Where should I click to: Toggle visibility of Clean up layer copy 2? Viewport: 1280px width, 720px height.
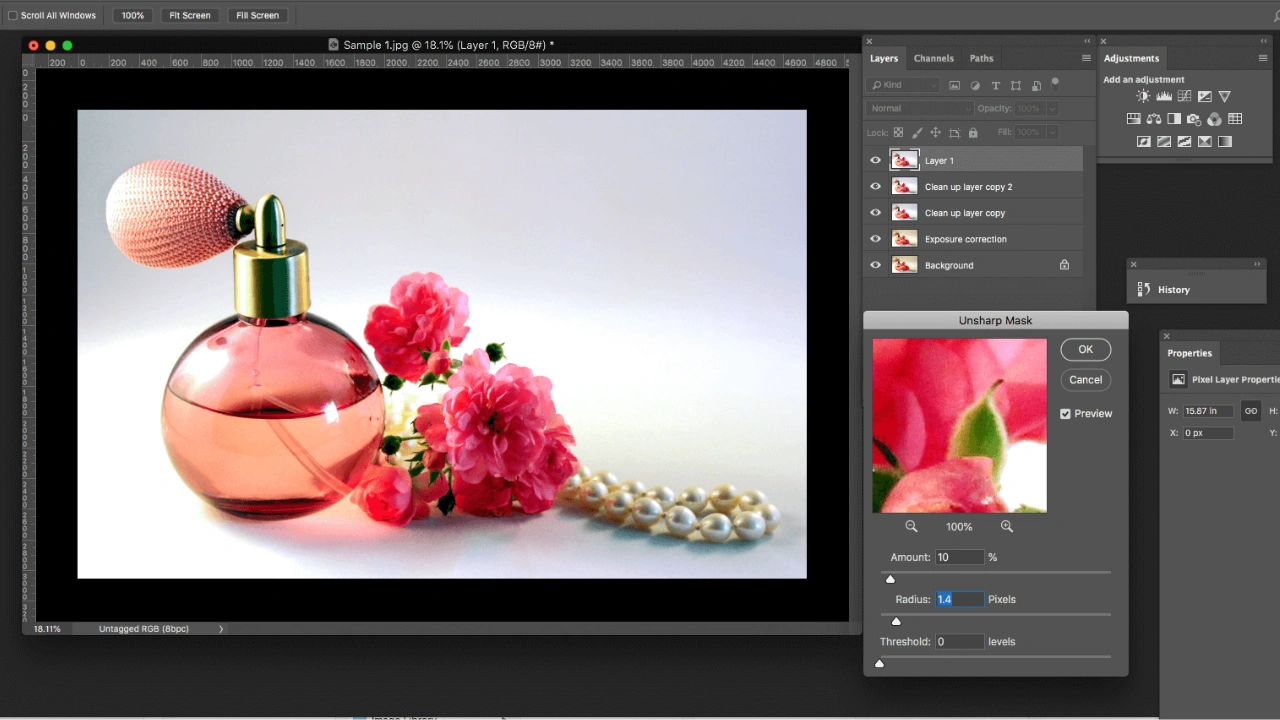875,187
